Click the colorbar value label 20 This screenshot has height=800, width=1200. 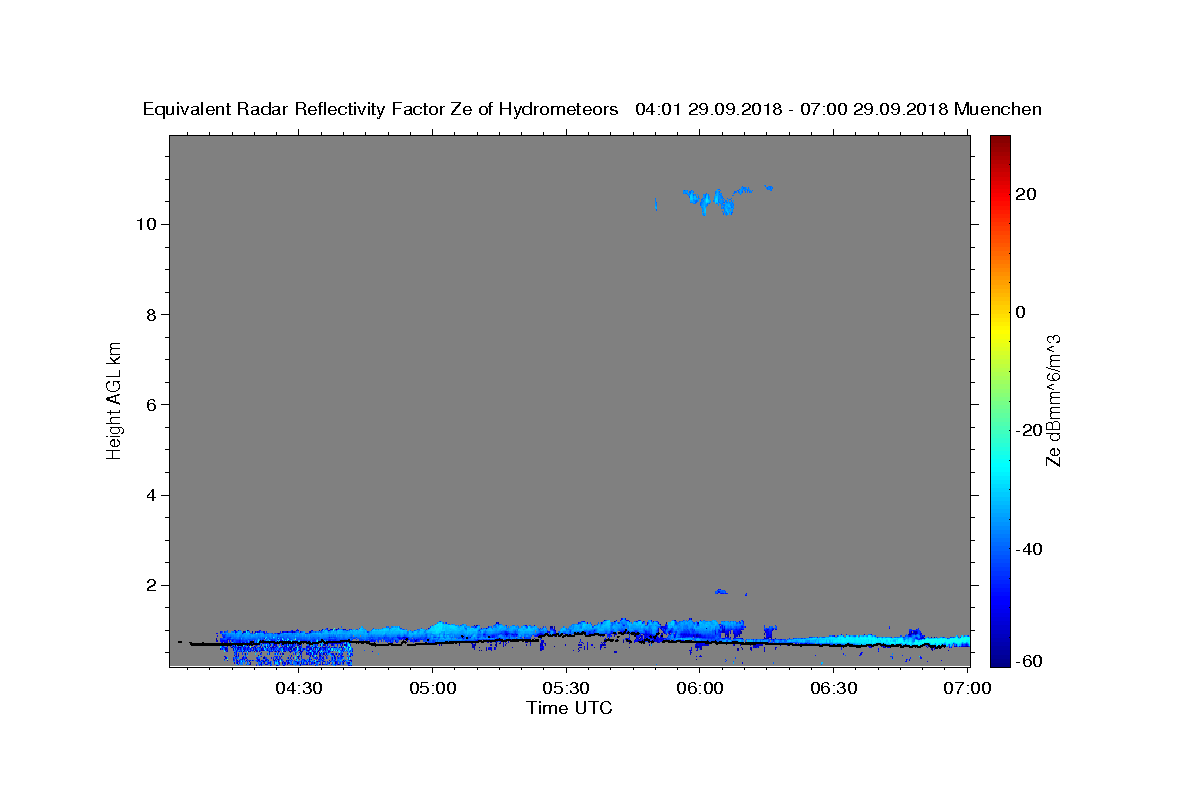pos(1025,194)
